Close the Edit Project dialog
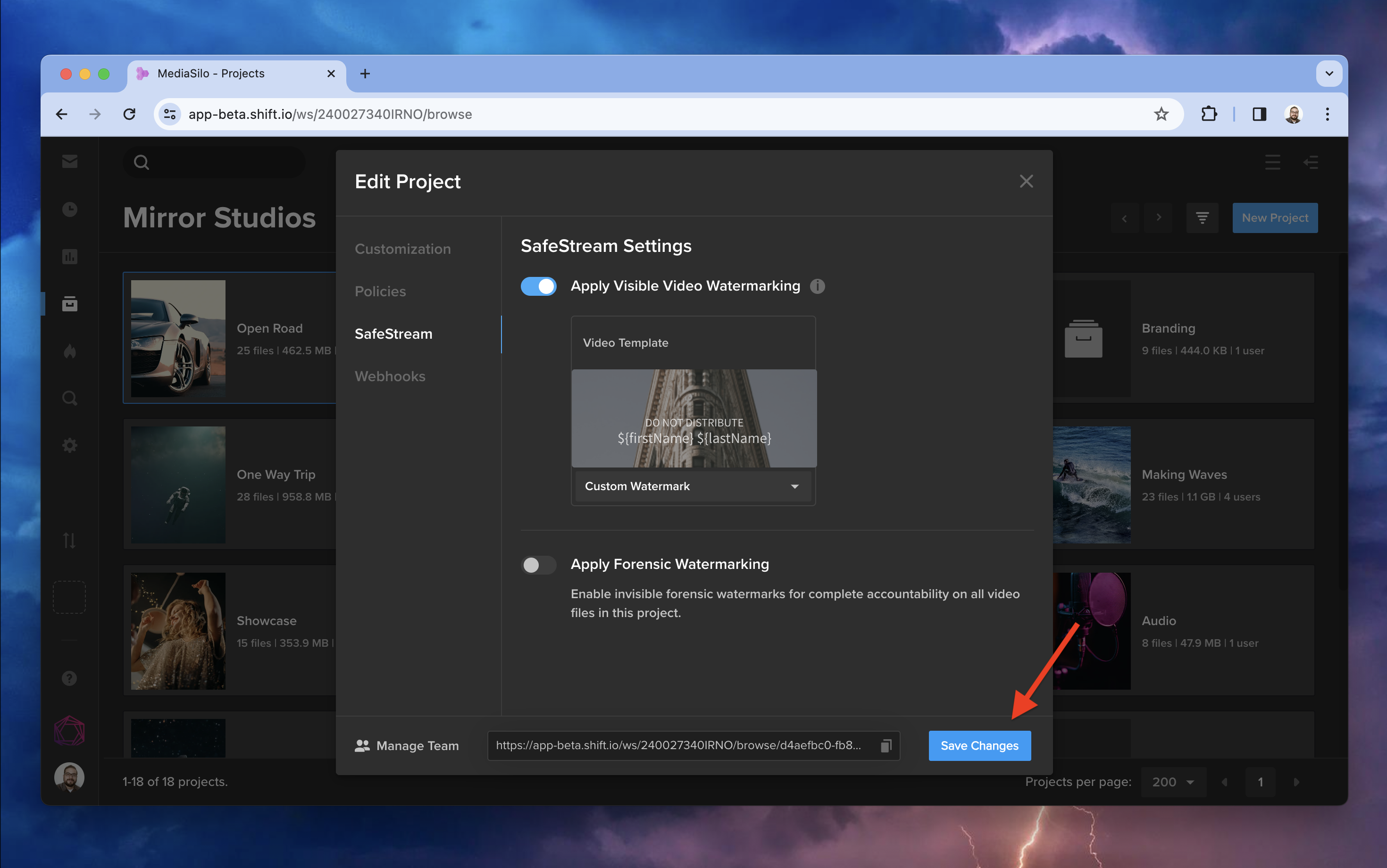Screen dimensions: 1387x868 pyautogui.click(x=1027, y=182)
